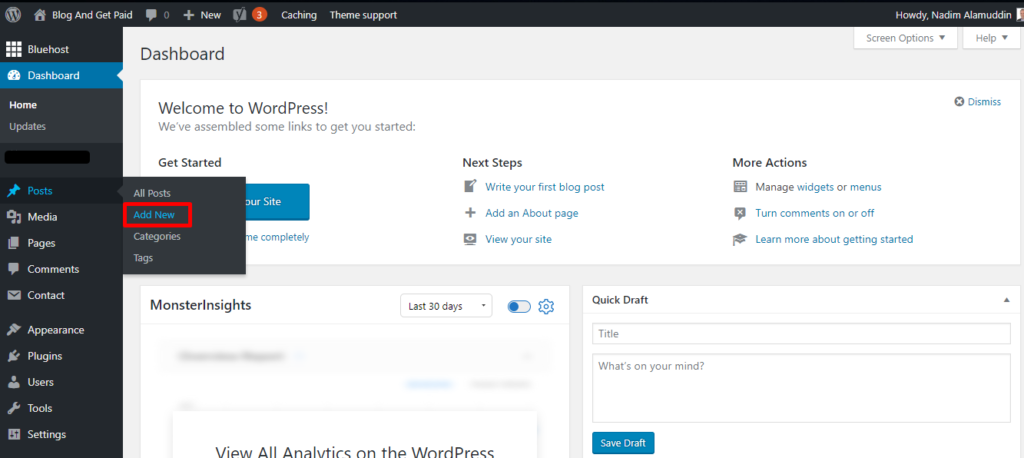Select All Posts in the Posts submenu

[x=152, y=193]
